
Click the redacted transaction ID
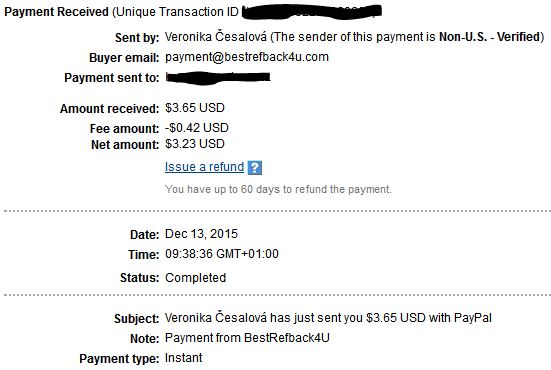[x=312, y=12]
